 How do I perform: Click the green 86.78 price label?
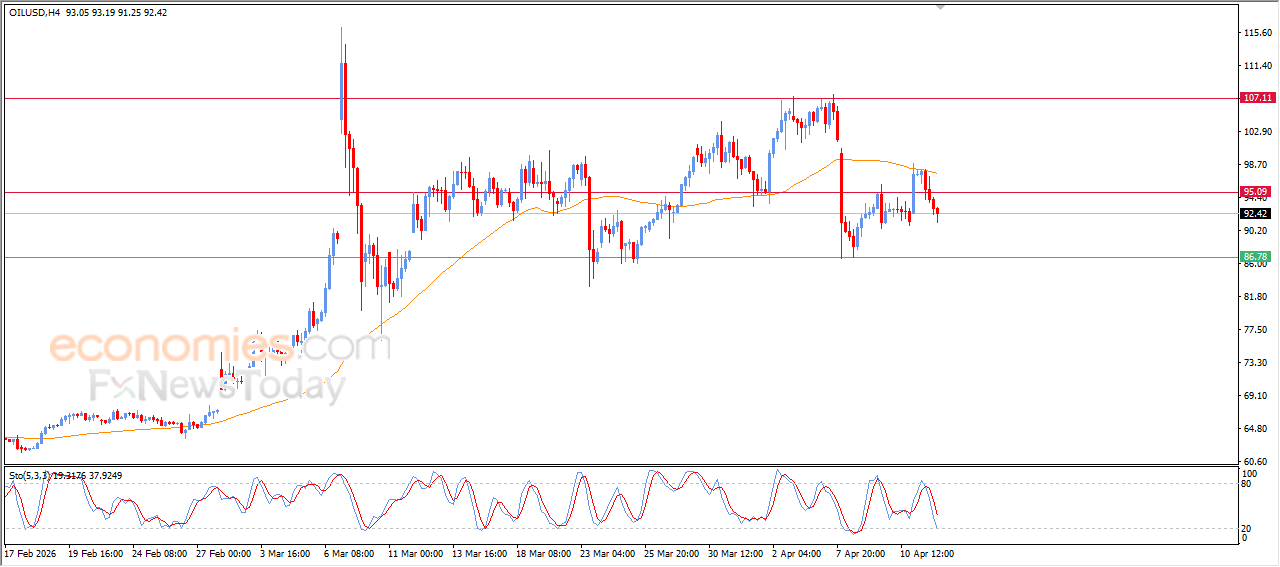tap(1255, 257)
